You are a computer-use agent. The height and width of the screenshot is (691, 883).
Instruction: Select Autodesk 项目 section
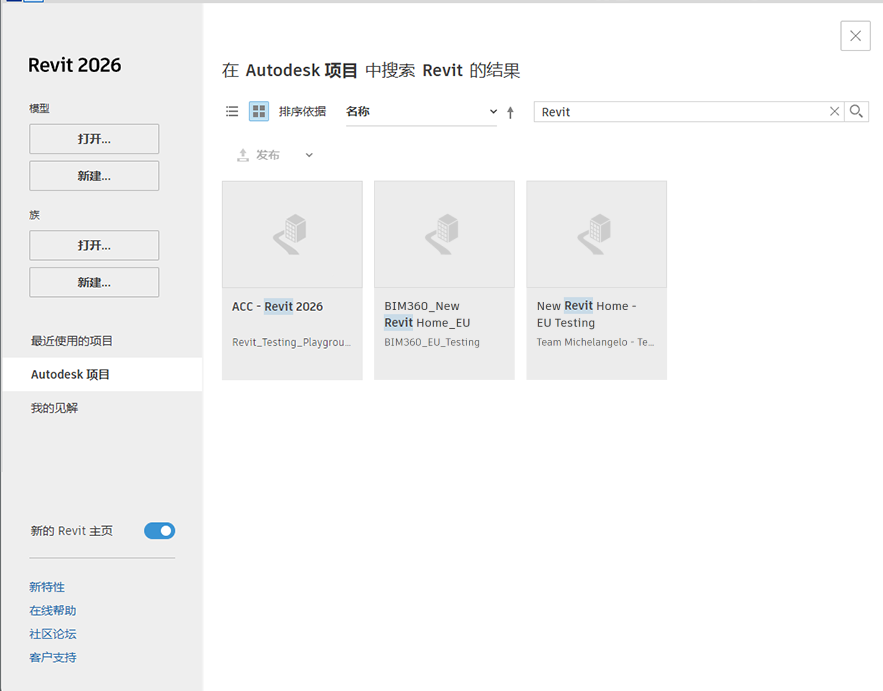tap(102, 375)
